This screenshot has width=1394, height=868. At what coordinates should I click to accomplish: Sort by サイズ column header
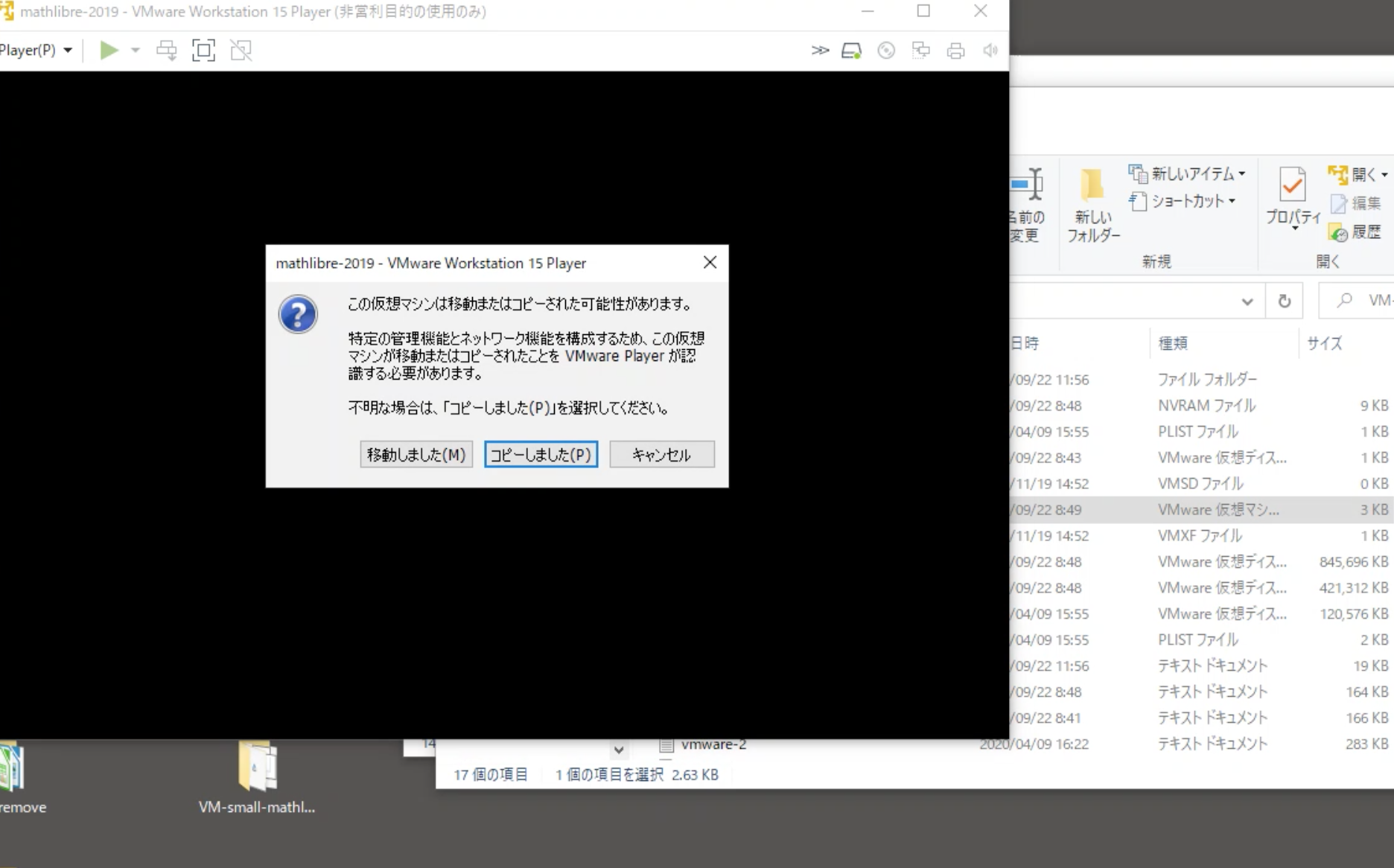pyautogui.click(x=1346, y=343)
